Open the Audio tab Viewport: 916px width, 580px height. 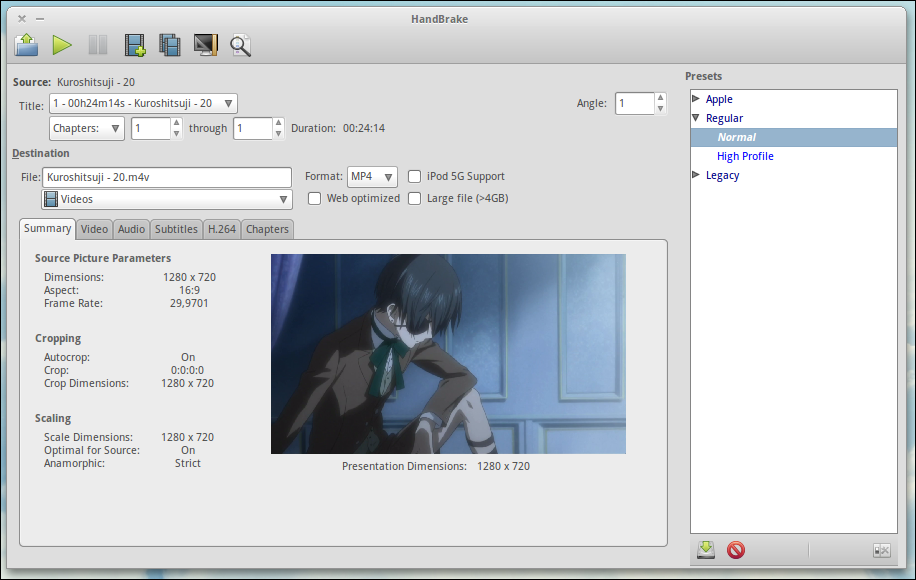click(x=131, y=229)
